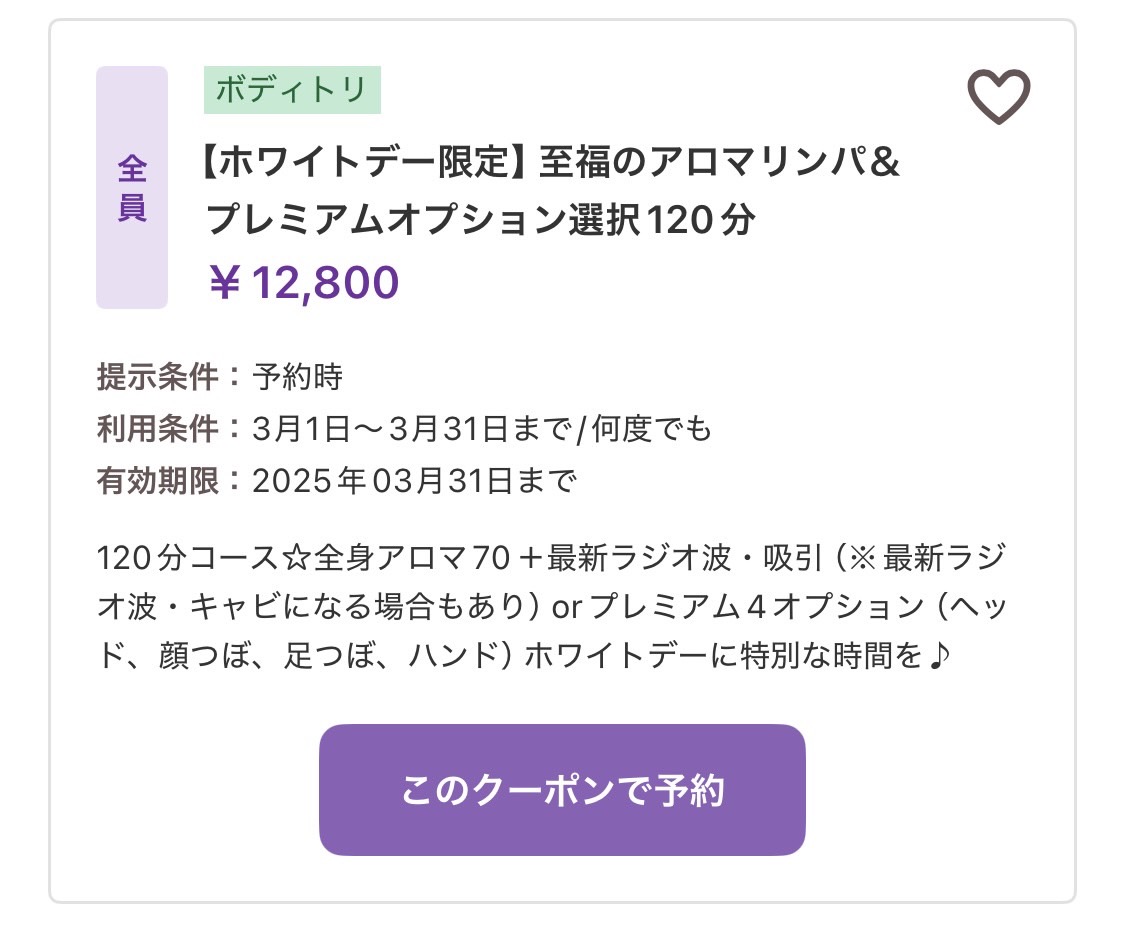The image size is (1125, 928).
Task: Select the 2025年03月31日まで expiry date
Action: coord(414,481)
